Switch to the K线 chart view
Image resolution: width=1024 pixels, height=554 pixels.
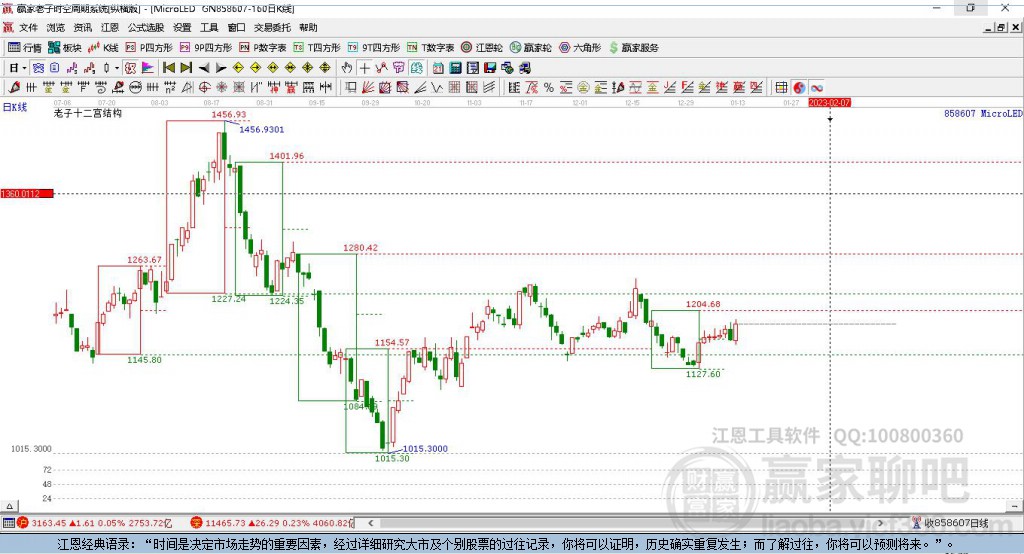coord(103,48)
